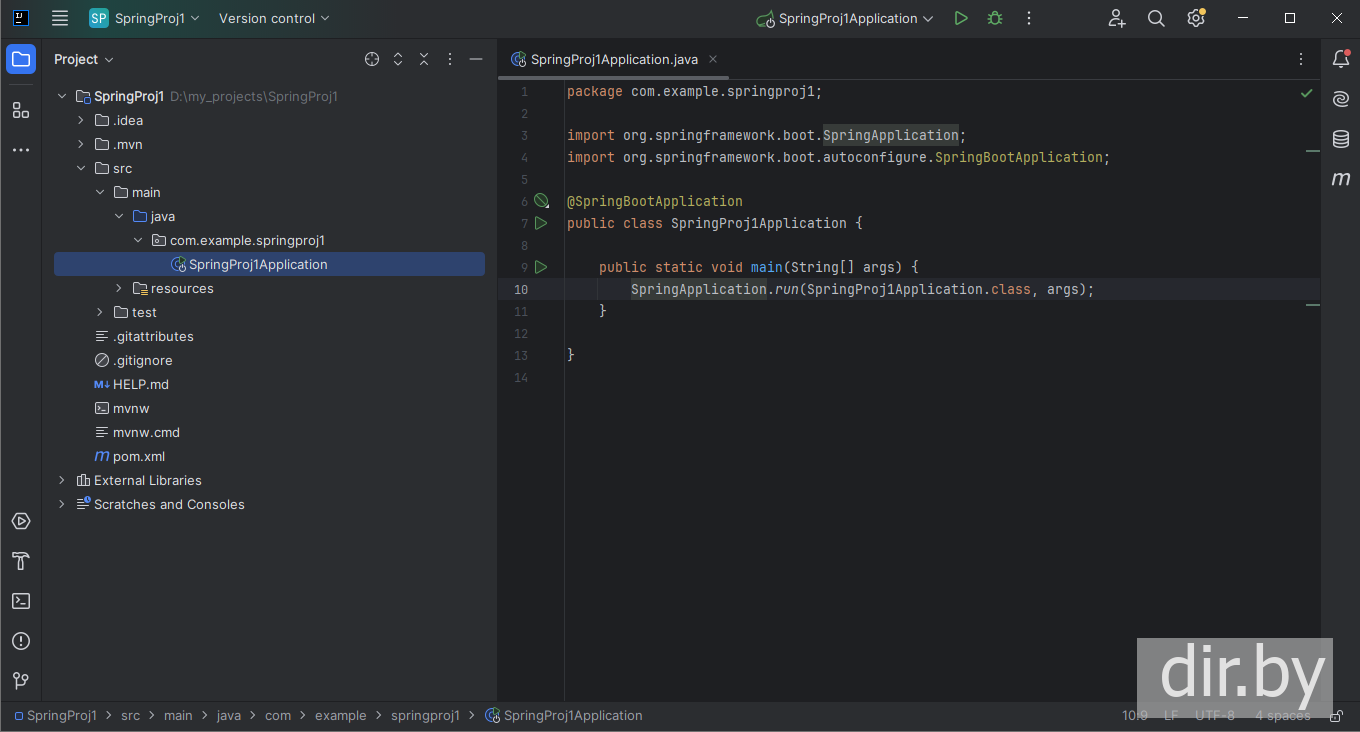Viewport: 1360px width, 732px height.
Task: Open pom.xml in project tree
Action: (x=138, y=456)
